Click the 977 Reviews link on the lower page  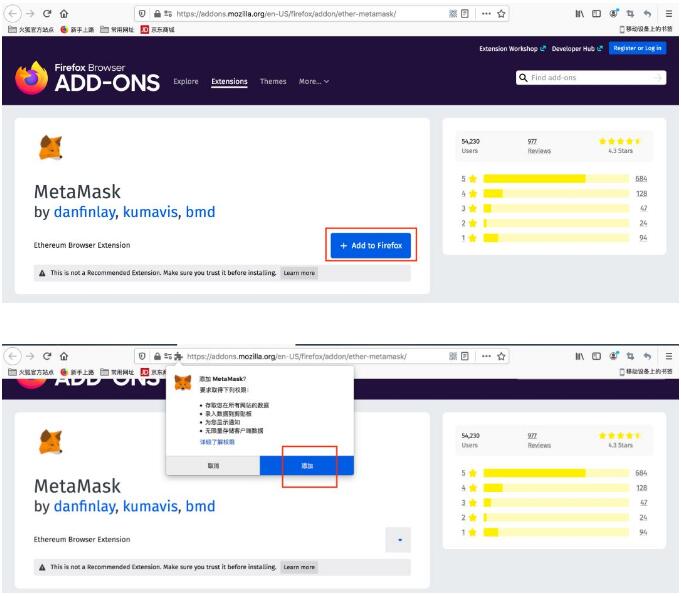click(x=539, y=440)
